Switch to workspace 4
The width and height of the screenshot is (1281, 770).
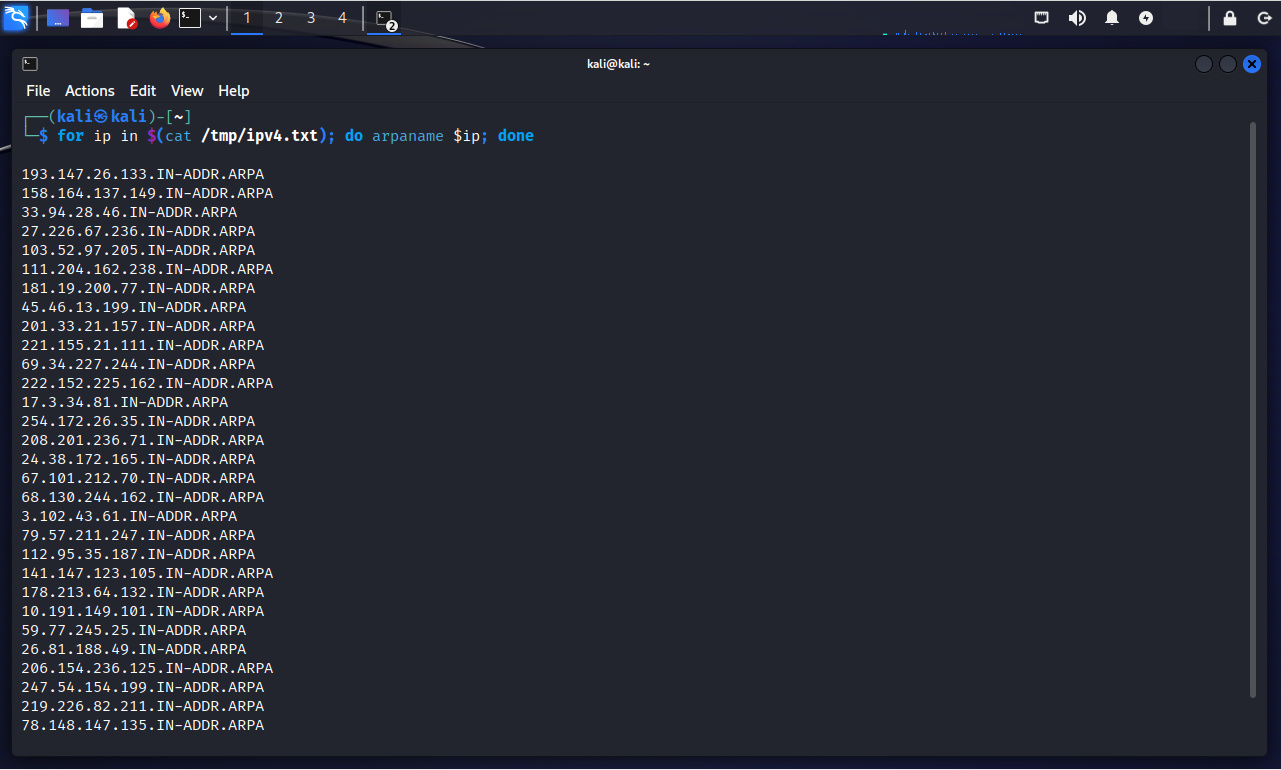(x=343, y=18)
